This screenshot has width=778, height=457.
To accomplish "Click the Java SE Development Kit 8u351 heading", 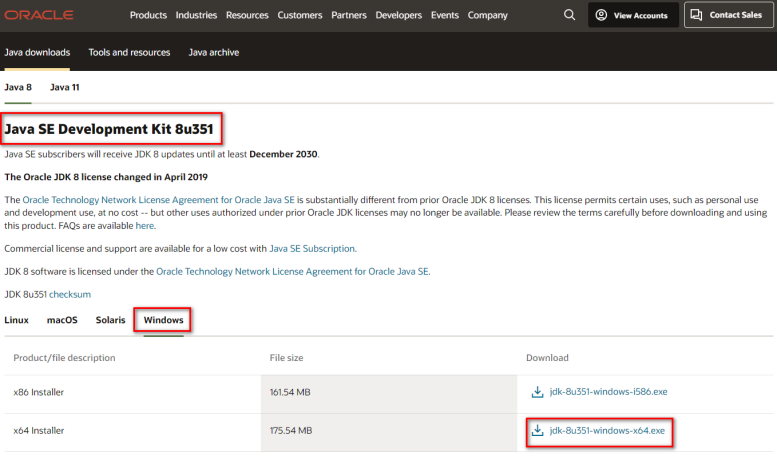I will click(x=109, y=129).
